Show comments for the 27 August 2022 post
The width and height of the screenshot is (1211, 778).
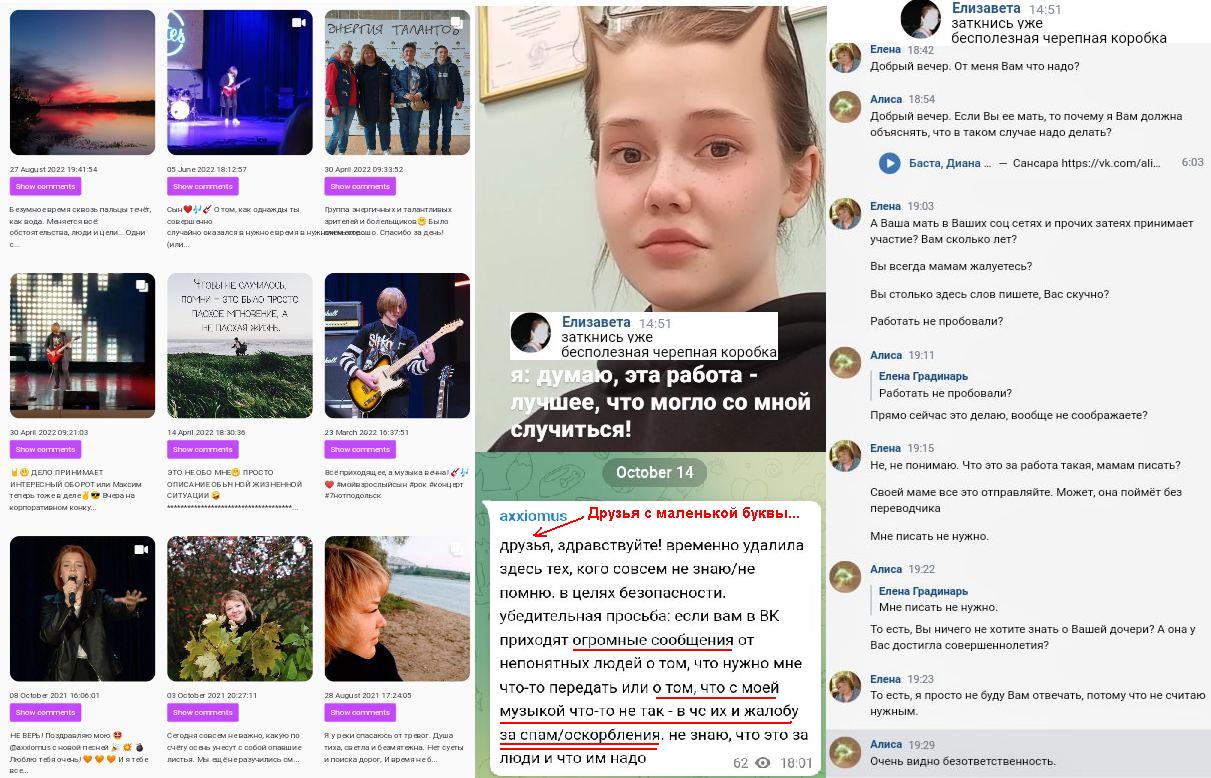pos(45,186)
